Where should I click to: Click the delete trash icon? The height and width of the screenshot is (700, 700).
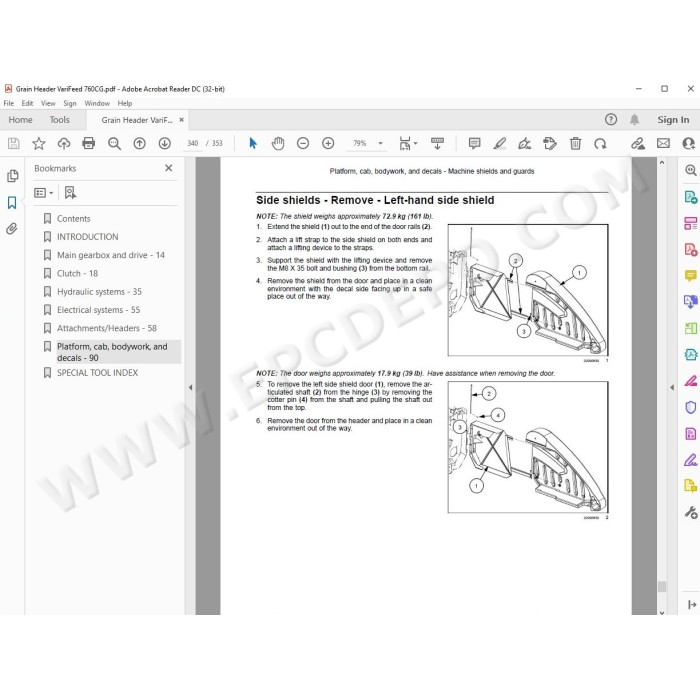[x=575, y=143]
